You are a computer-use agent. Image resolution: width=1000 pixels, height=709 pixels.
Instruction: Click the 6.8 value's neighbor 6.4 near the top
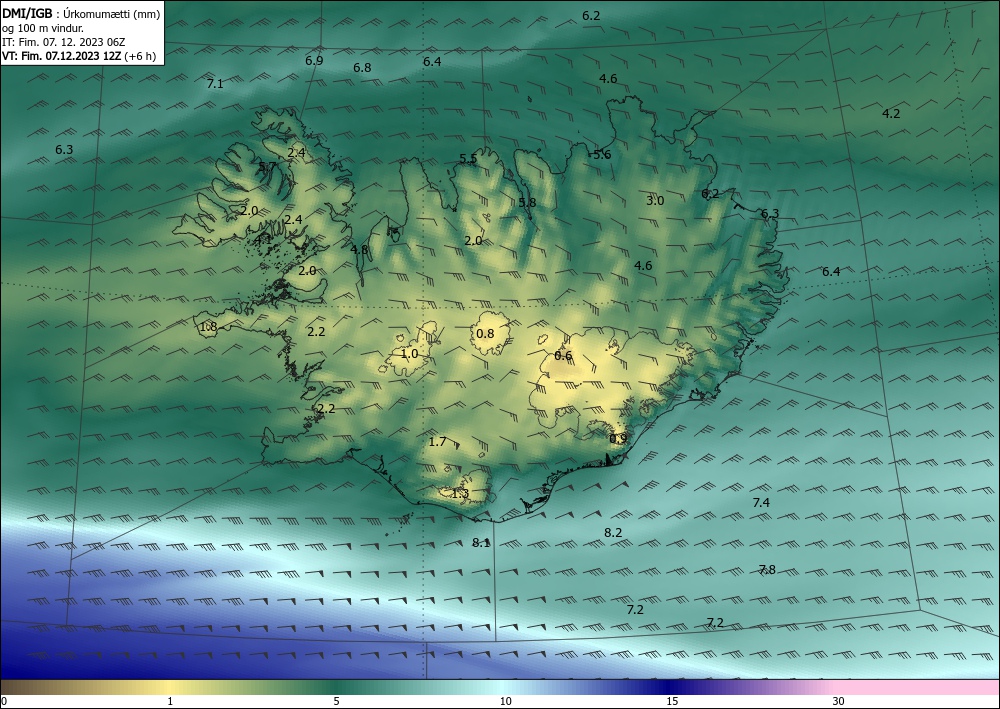(x=432, y=61)
